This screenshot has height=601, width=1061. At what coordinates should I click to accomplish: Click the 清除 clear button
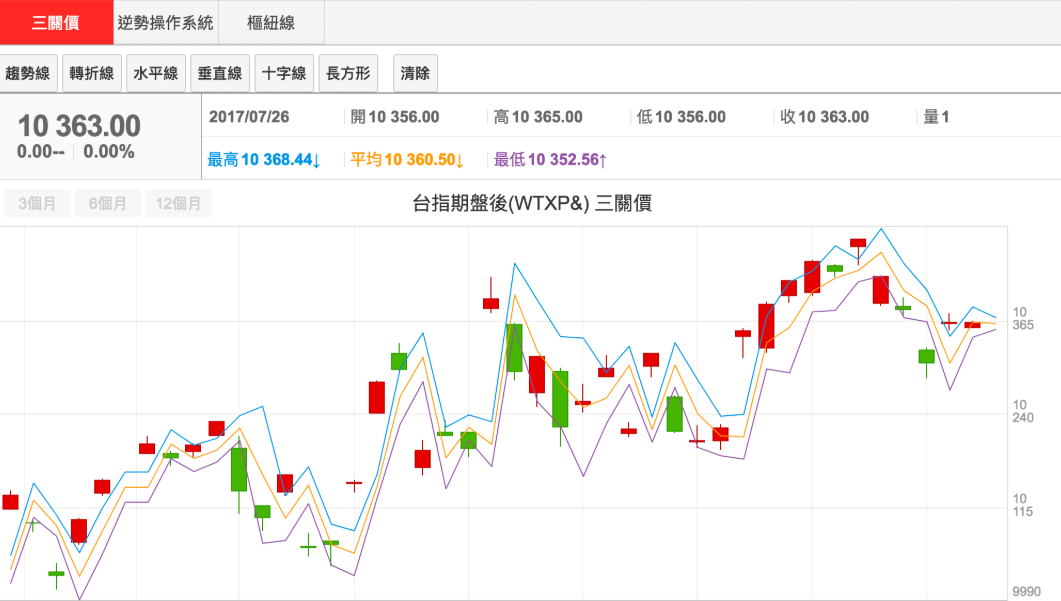pyautogui.click(x=415, y=73)
